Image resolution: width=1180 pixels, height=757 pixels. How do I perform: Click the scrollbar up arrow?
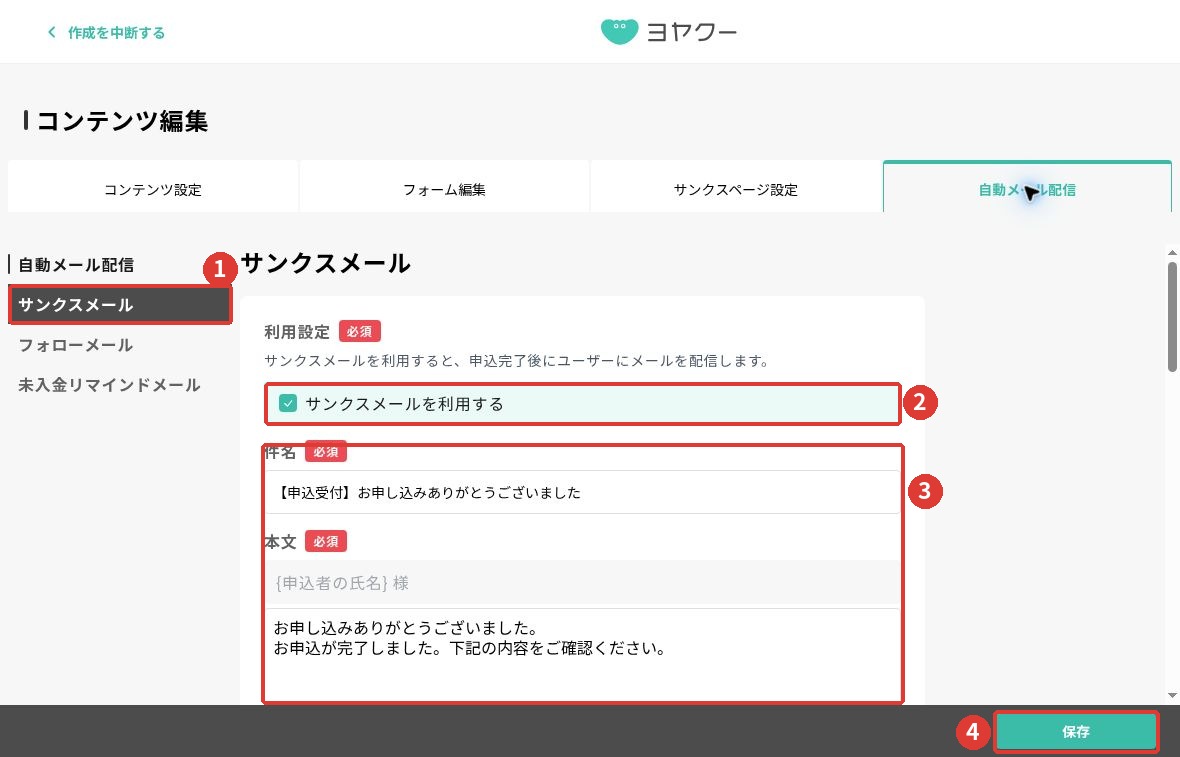point(1172,252)
